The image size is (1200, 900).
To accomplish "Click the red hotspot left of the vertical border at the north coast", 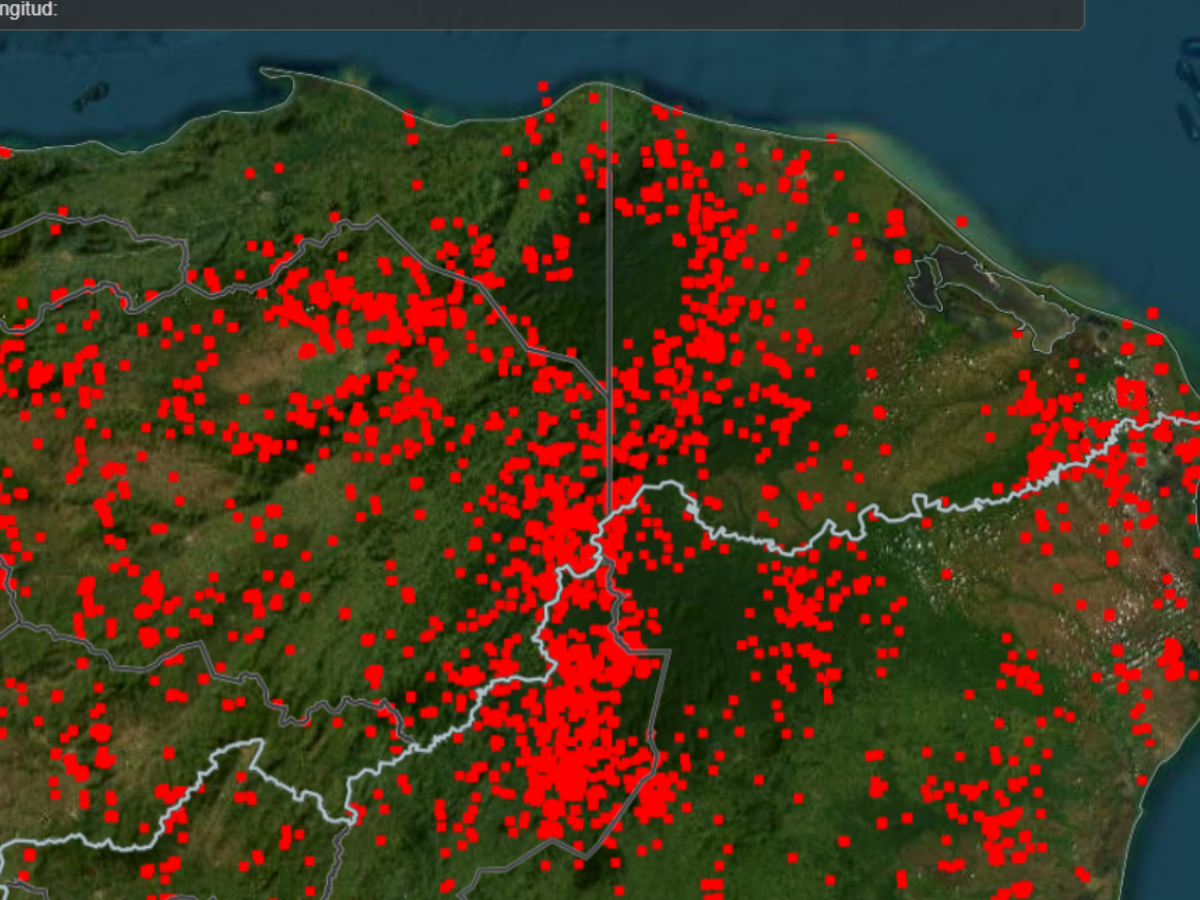I will [594, 99].
